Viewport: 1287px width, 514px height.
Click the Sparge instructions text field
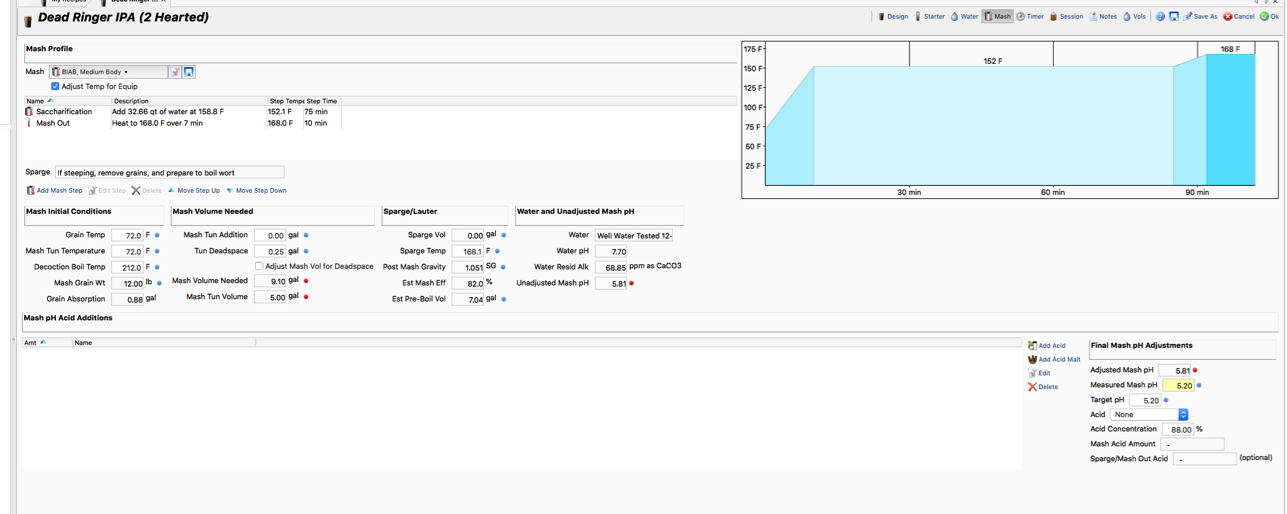(x=169, y=172)
